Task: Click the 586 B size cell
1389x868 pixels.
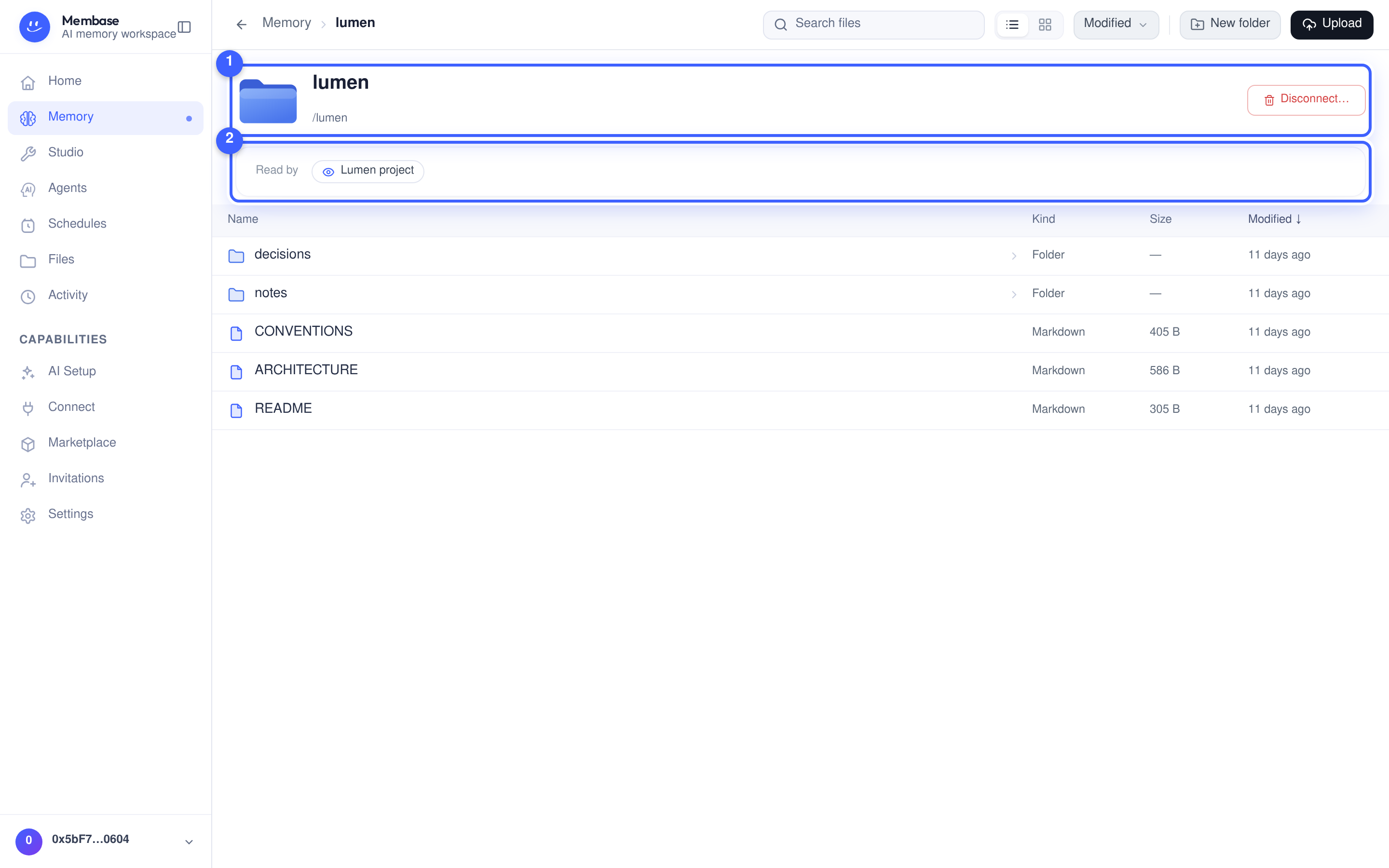Action: click(x=1164, y=370)
